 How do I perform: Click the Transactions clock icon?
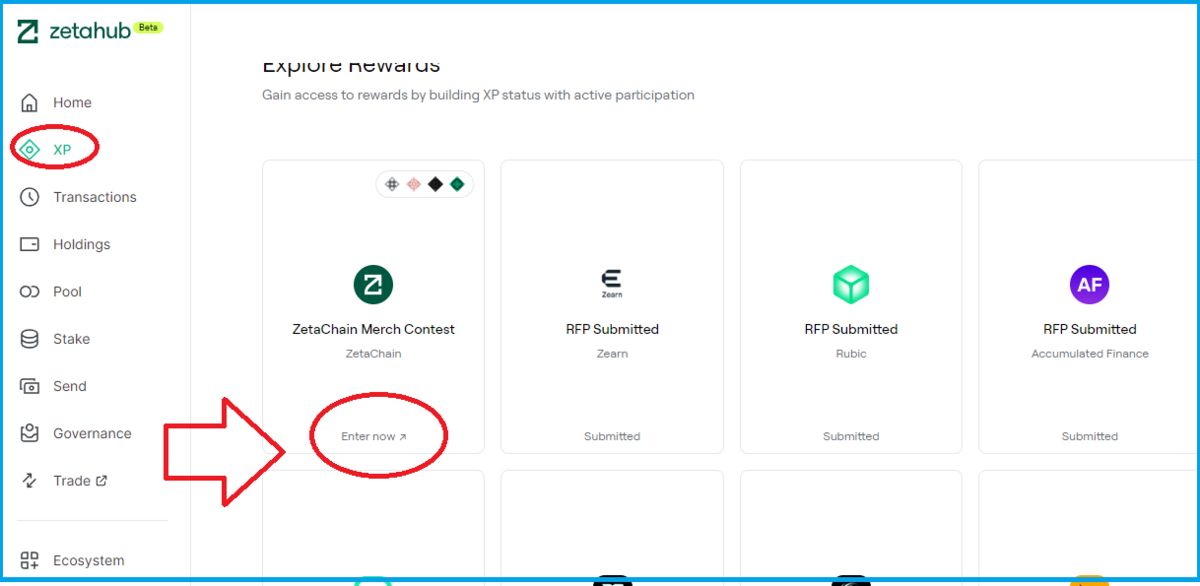click(30, 197)
